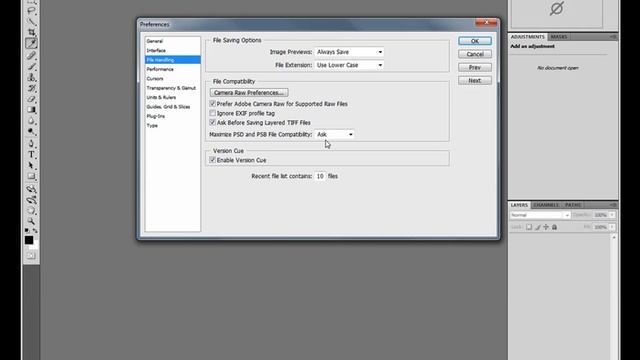The image size is (640, 360).
Task: Select the 3D Rotate tool
Action: click(31, 189)
